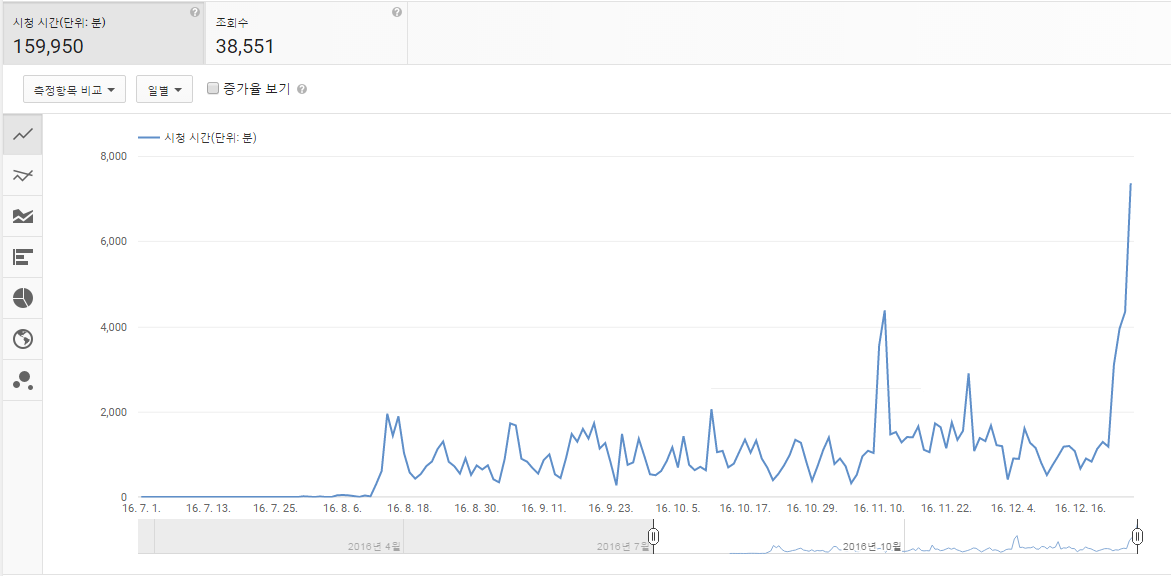Click the highest peak at chart's right end
Screen dimensions: 1171x576
point(1130,184)
